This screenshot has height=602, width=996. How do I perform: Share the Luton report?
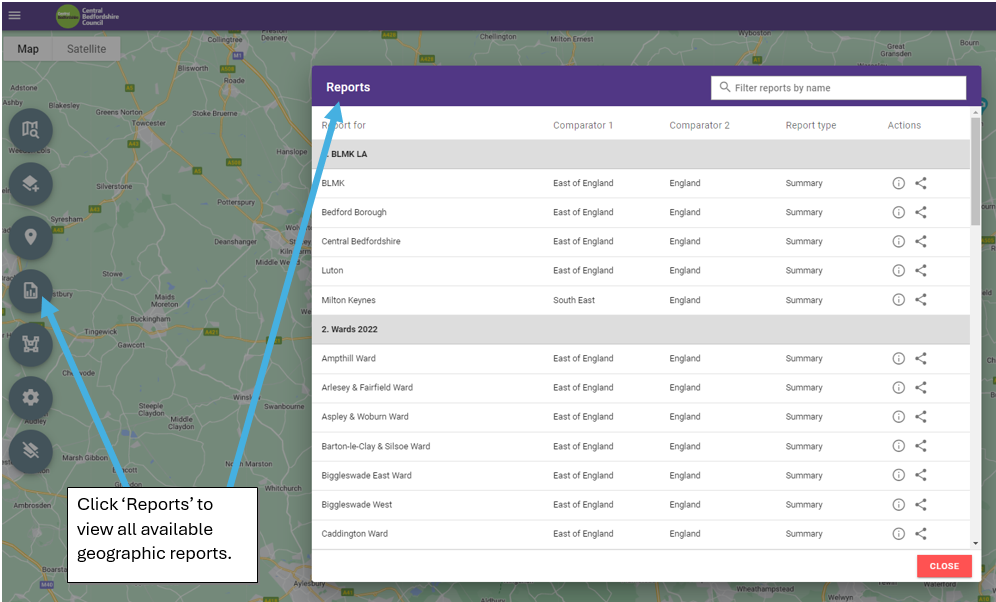(x=920, y=271)
